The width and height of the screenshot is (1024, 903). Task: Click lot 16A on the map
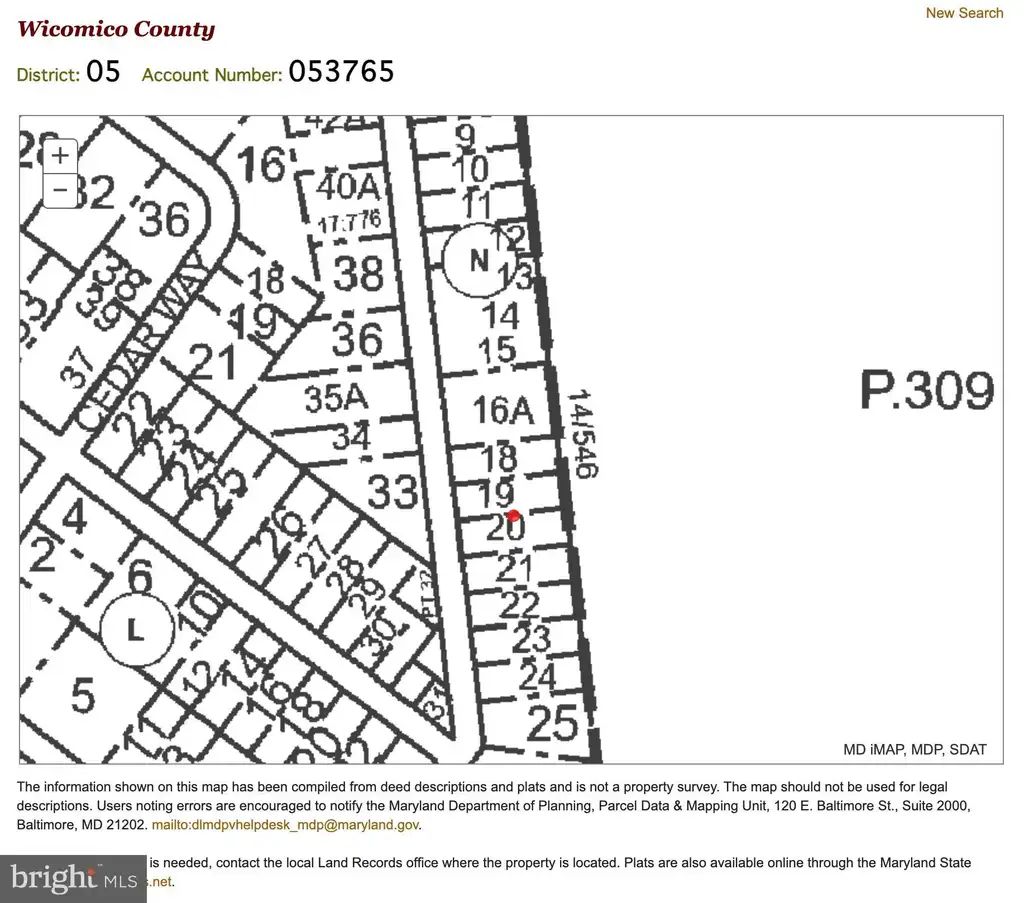(x=503, y=410)
